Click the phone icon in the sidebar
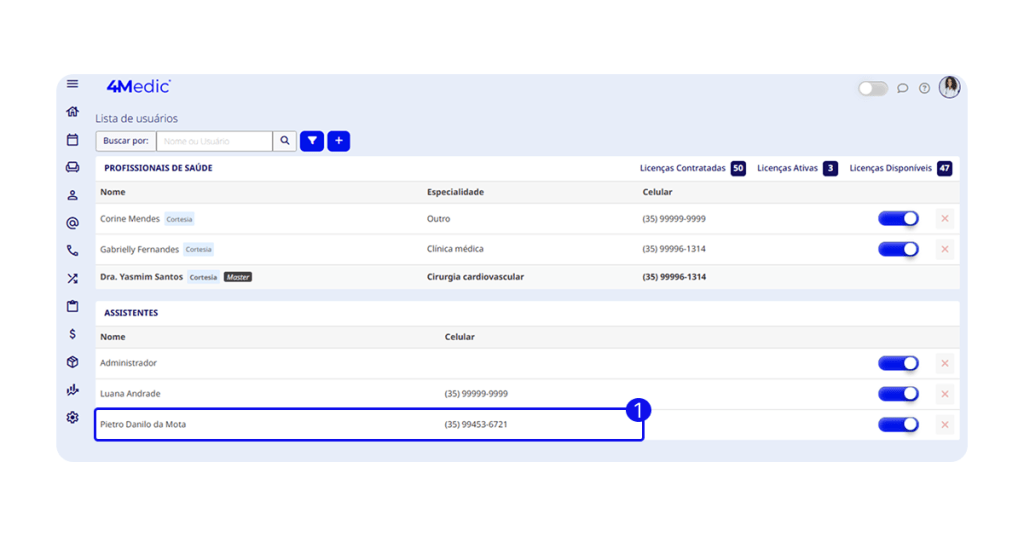Screen dimensions: 1024x537 point(72,251)
